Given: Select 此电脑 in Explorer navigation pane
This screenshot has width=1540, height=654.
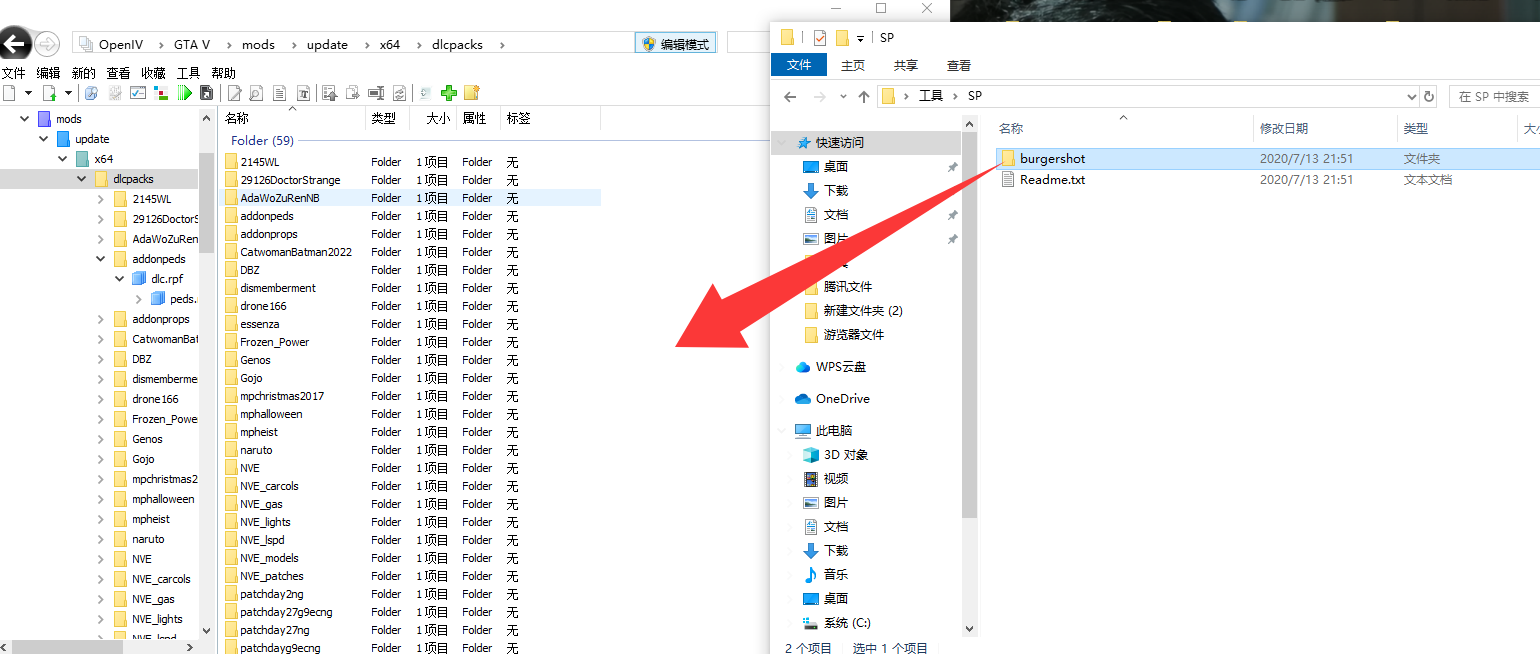Looking at the screenshot, I should [x=834, y=430].
